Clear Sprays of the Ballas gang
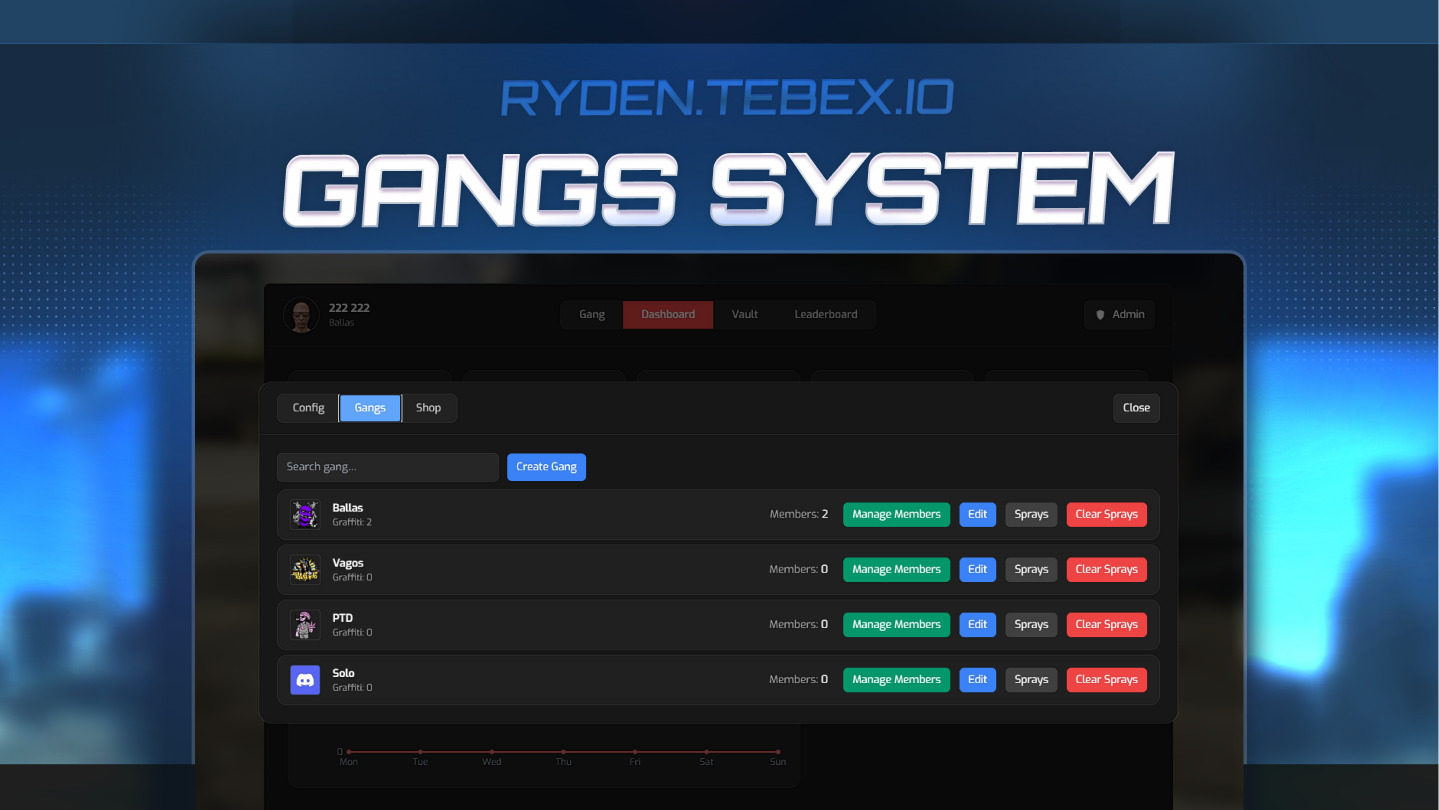 click(1107, 515)
